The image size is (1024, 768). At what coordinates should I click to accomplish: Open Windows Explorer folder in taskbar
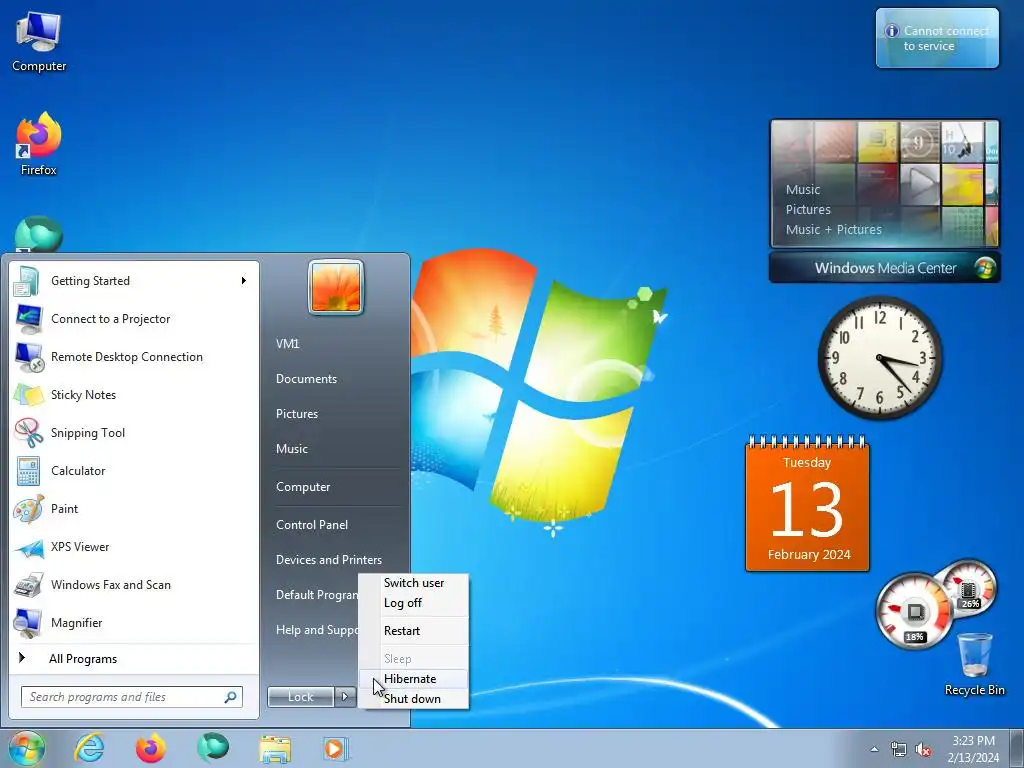click(x=275, y=748)
